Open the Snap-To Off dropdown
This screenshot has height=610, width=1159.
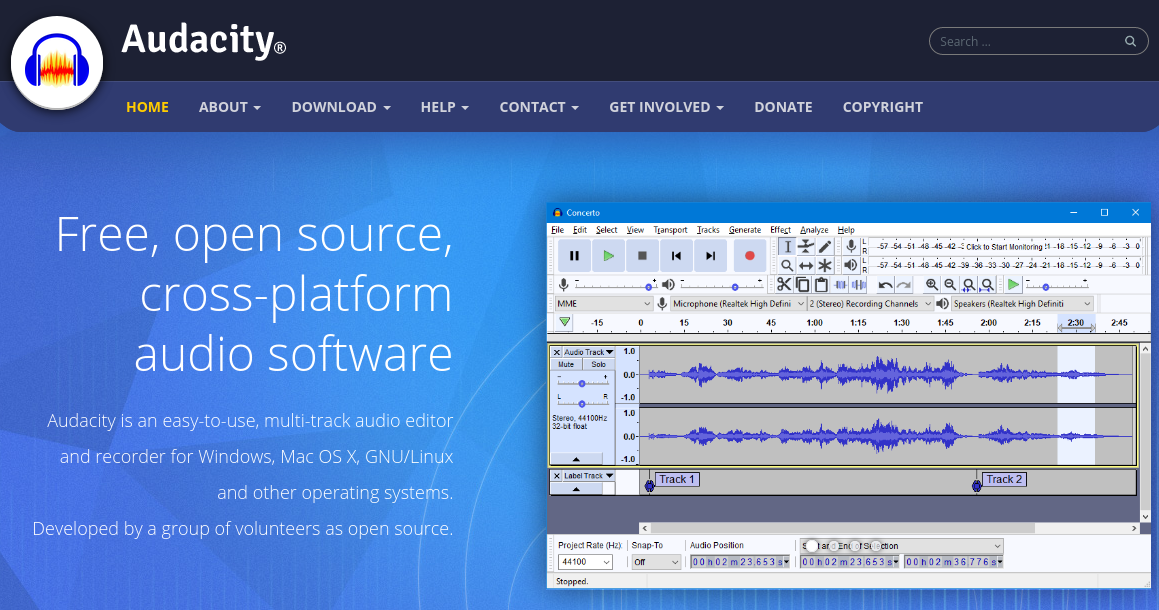tap(656, 562)
